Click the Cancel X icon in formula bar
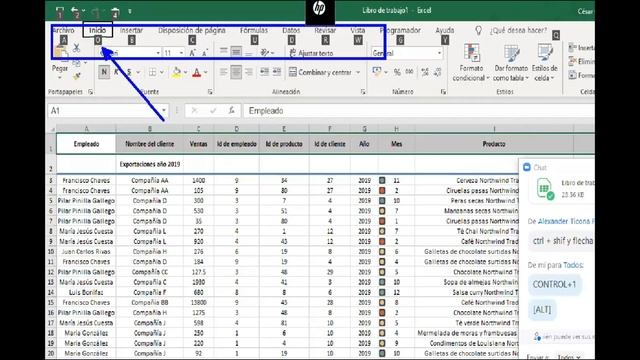 point(194,111)
